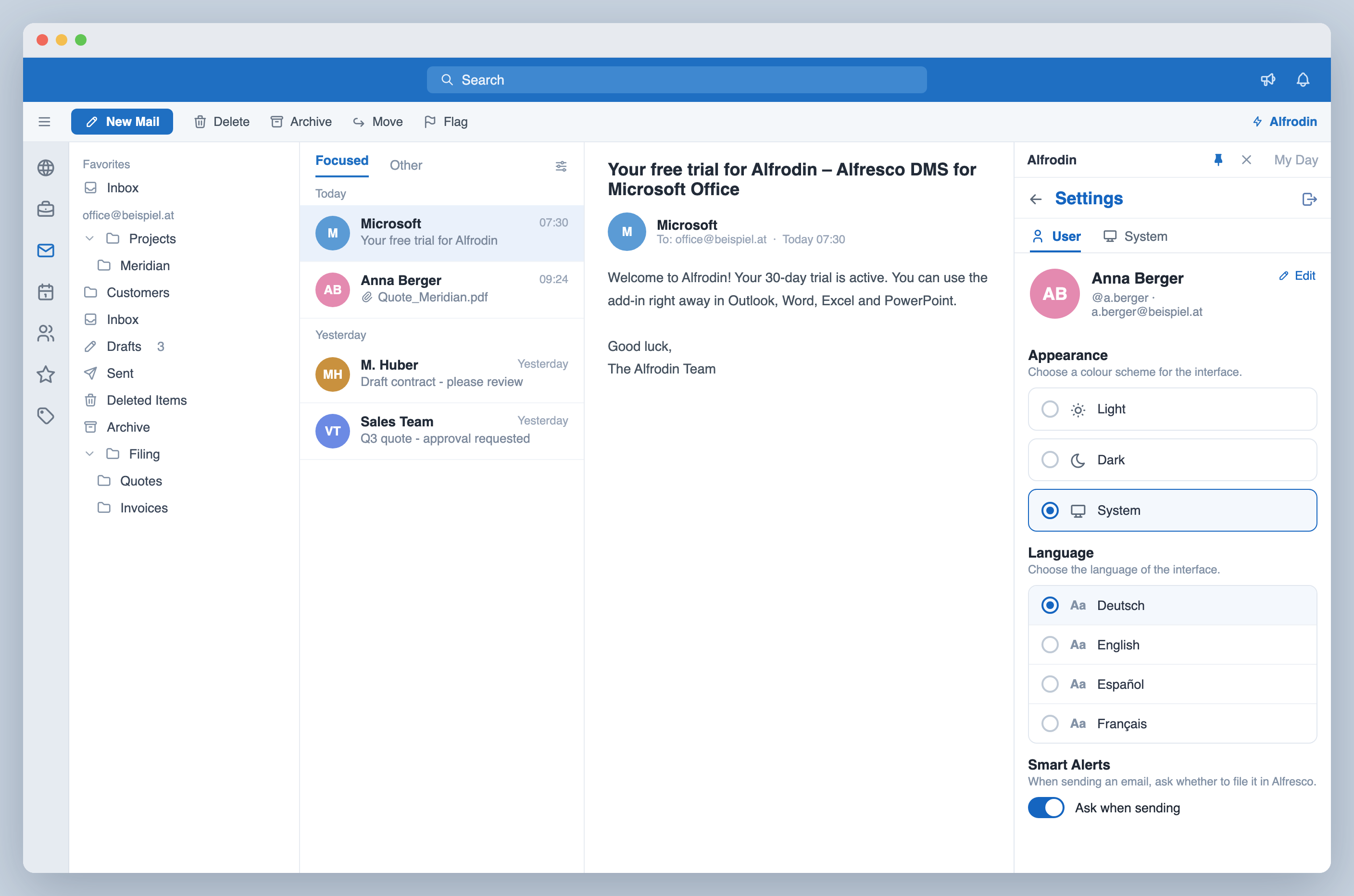Image resolution: width=1354 pixels, height=896 pixels.
Task: Click the Alfrodin add-in button in toolbar
Action: [1285, 122]
